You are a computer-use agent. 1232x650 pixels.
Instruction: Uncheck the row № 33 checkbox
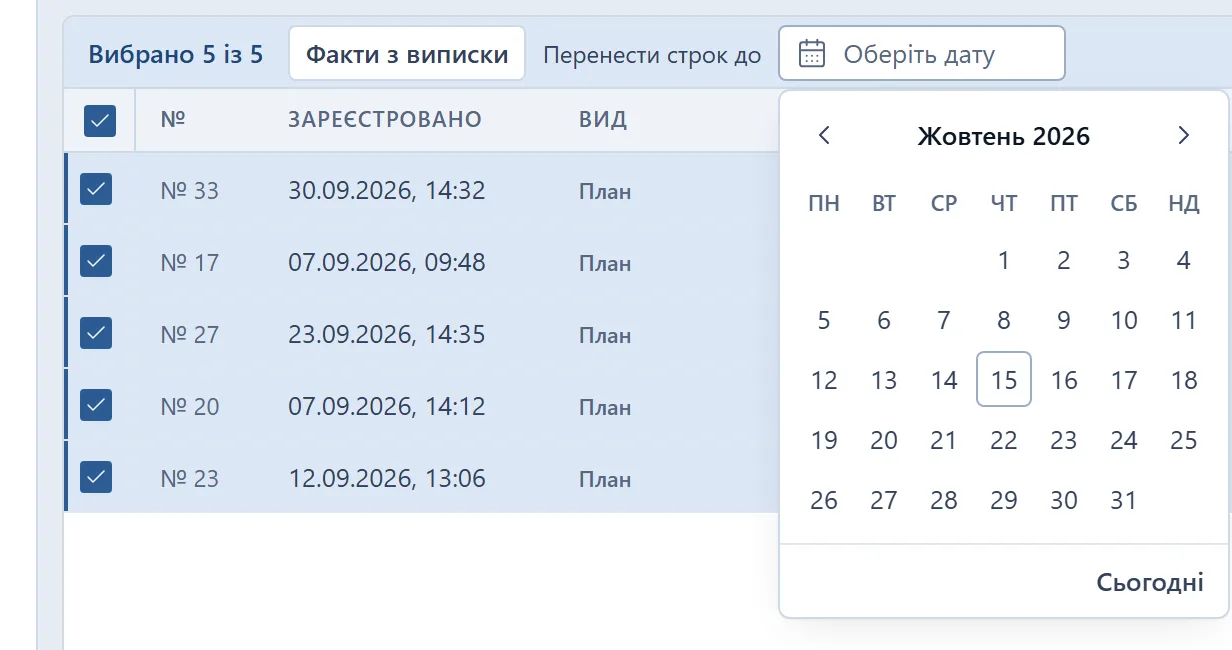tap(96, 189)
